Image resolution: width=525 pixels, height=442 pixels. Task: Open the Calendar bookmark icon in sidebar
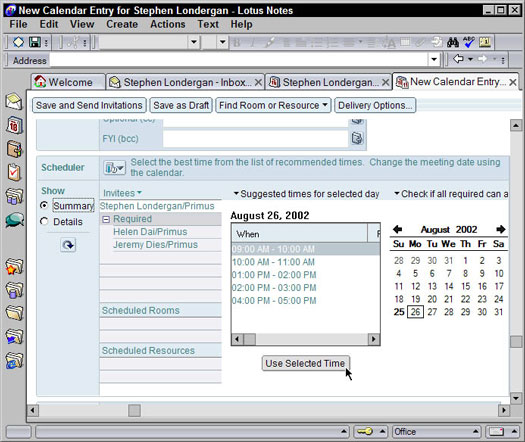tap(14, 126)
